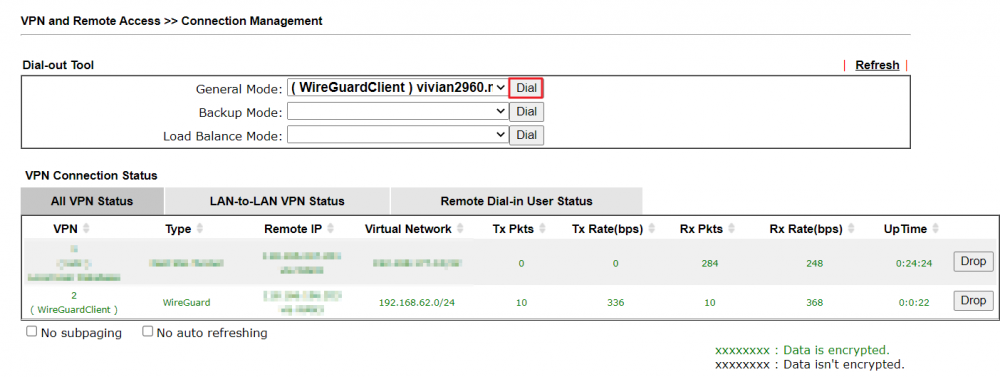Click the Refresh link
Image resolution: width=1000 pixels, height=377 pixels.
877,65
